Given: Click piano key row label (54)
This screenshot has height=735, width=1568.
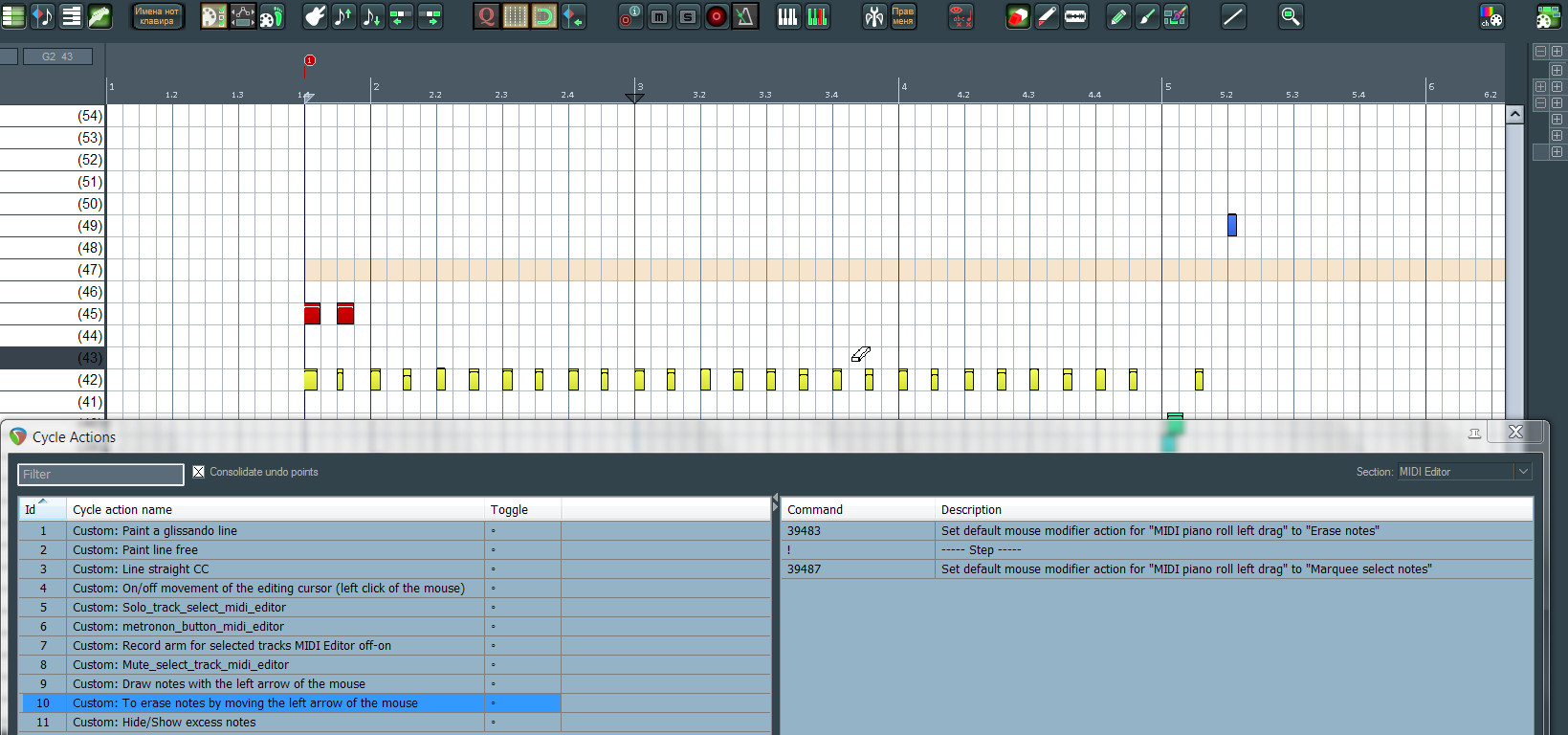Looking at the screenshot, I should 90,116.
